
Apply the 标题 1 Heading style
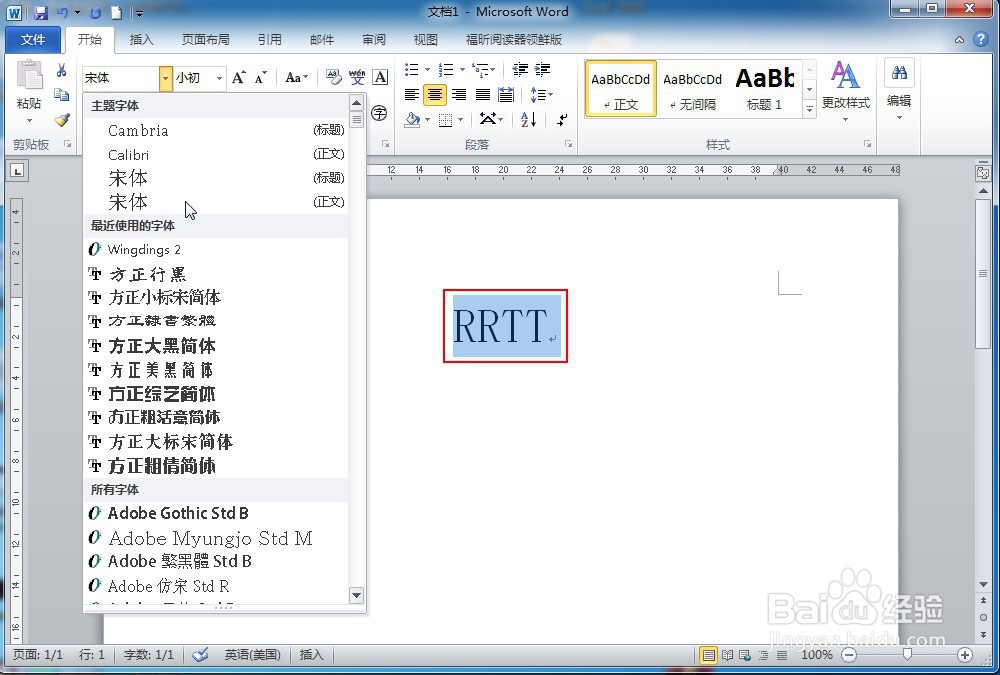point(765,89)
